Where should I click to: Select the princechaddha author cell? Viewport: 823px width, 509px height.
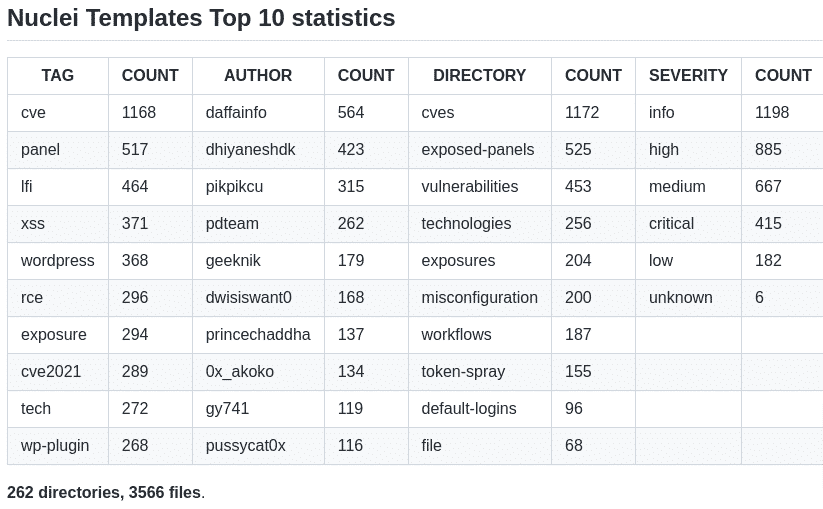click(x=258, y=334)
